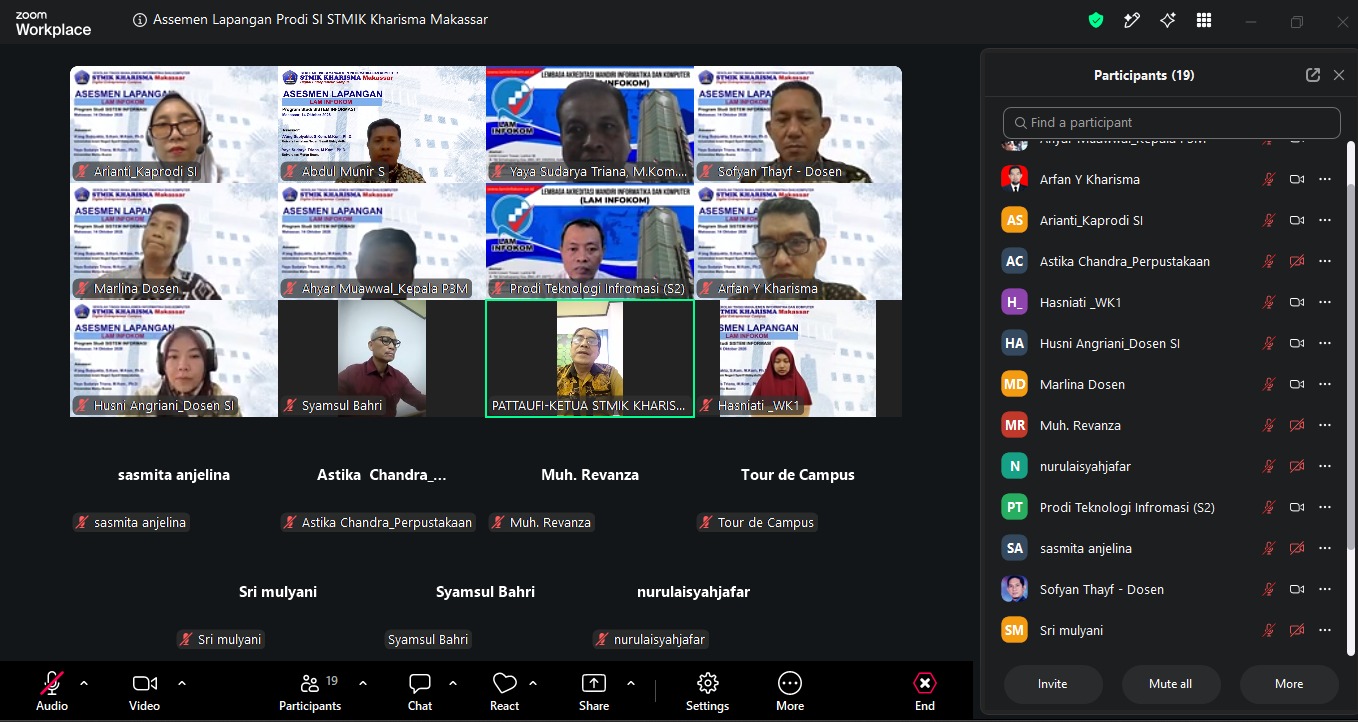
Task: Click camera-off icon for Muh. Revanza
Action: tap(1297, 425)
